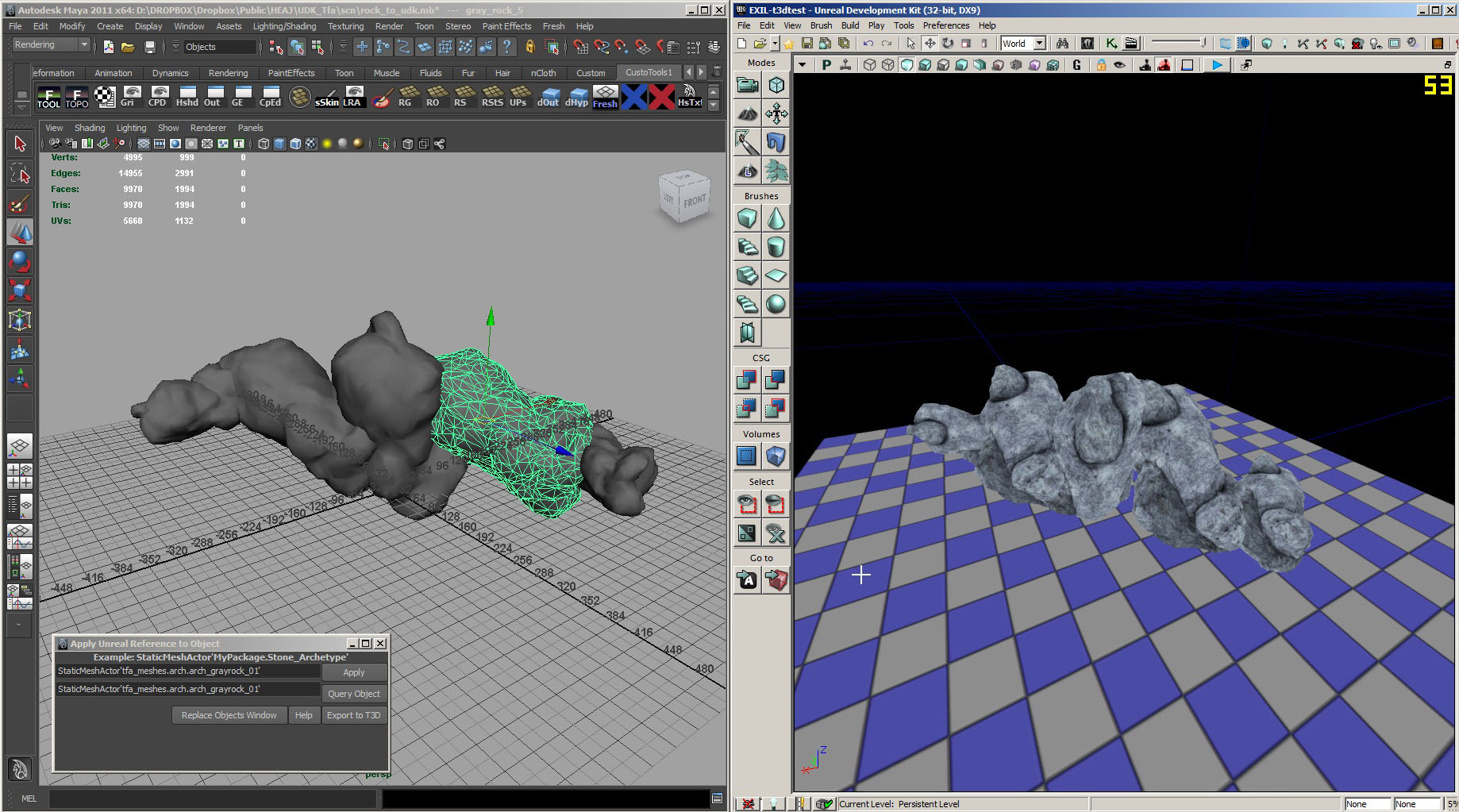Select the Cube brush in UDK
The height and width of the screenshot is (812, 1459).
tap(747, 218)
